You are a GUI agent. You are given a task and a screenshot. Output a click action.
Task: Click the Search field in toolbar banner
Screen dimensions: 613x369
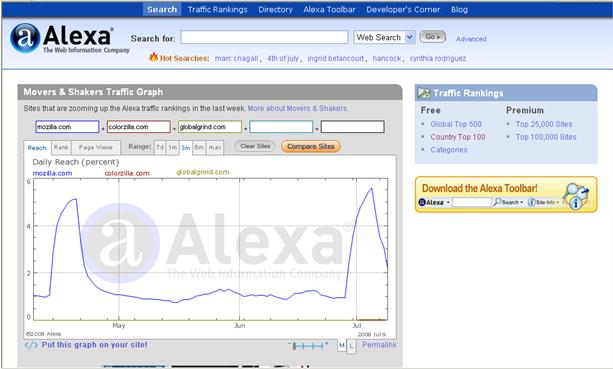point(471,202)
